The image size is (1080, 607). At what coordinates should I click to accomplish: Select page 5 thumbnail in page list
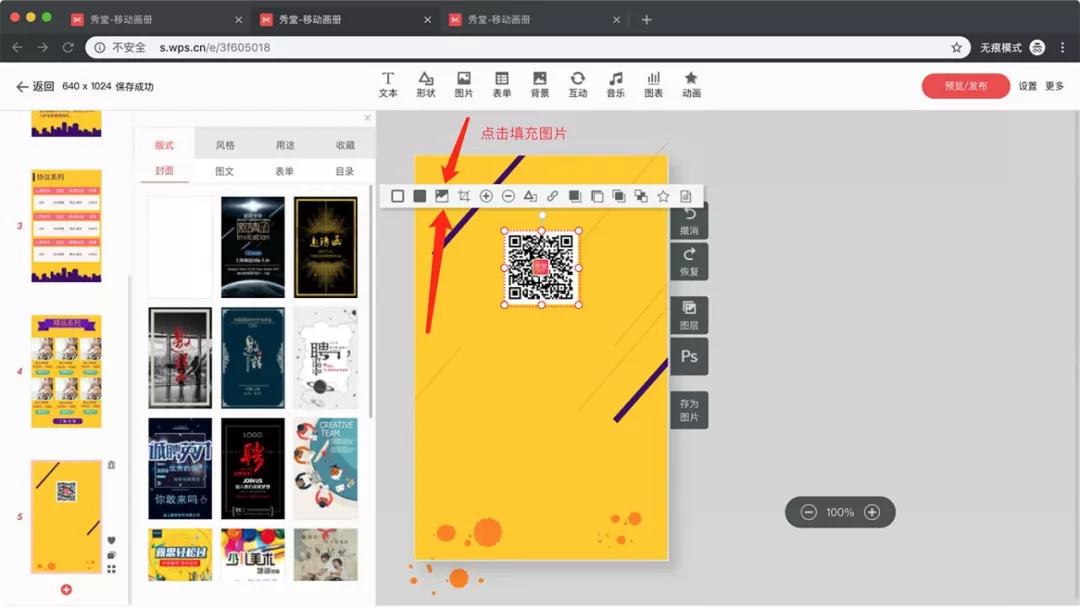[x=66, y=517]
